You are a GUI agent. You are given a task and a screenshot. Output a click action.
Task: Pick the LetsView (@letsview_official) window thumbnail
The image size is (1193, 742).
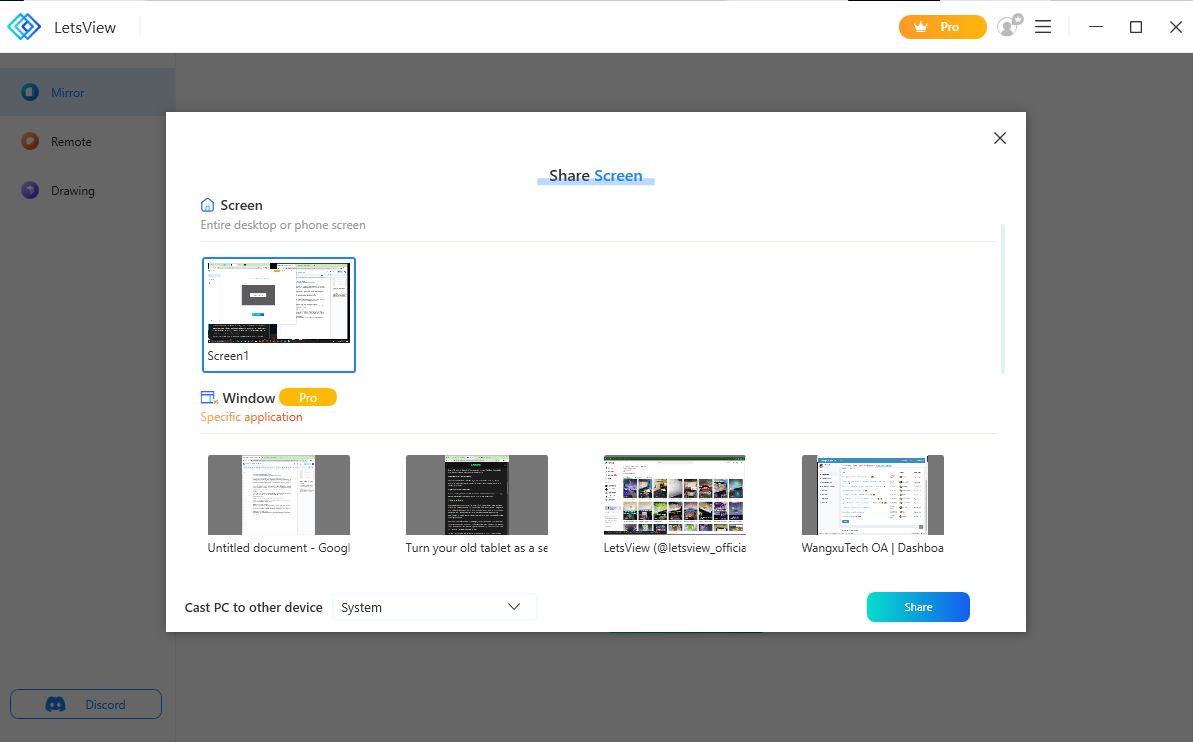click(x=675, y=495)
